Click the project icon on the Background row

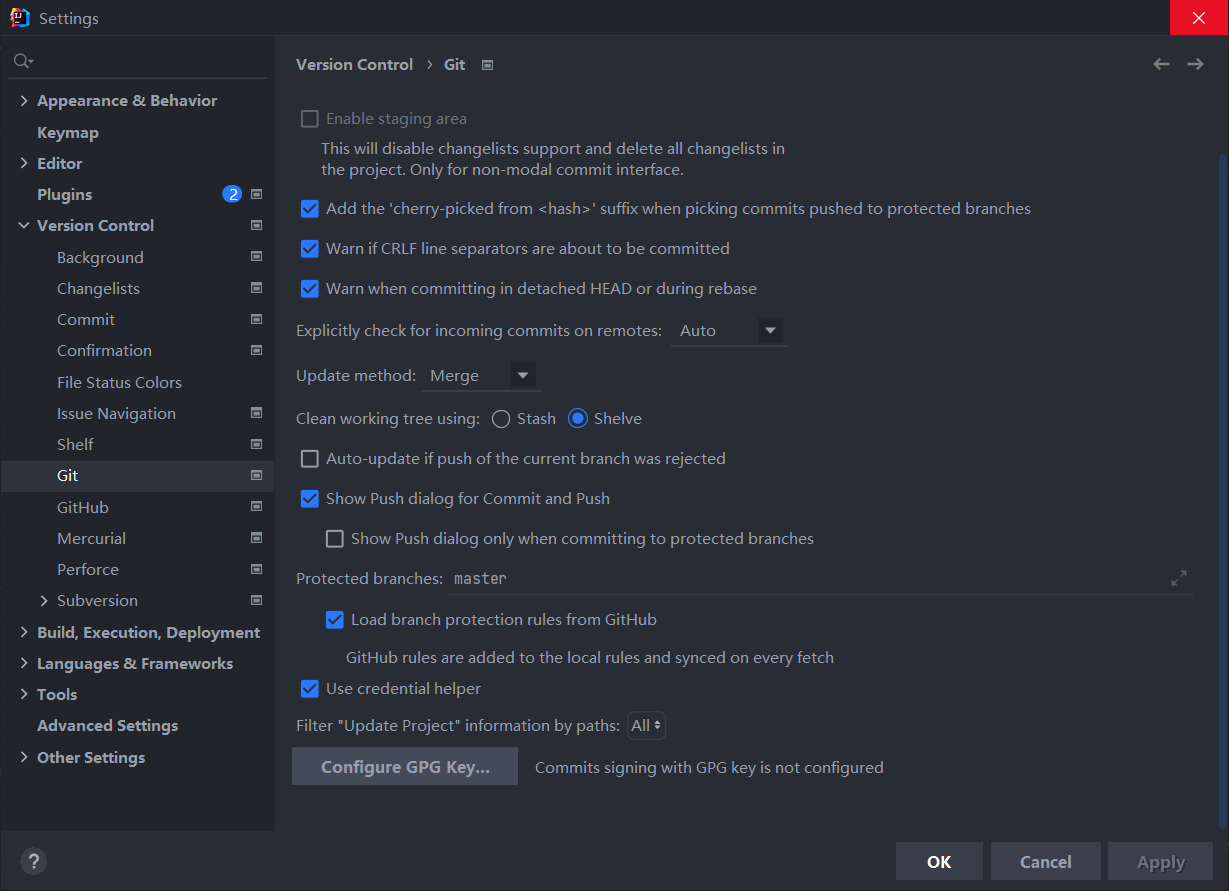tap(256, 257)
